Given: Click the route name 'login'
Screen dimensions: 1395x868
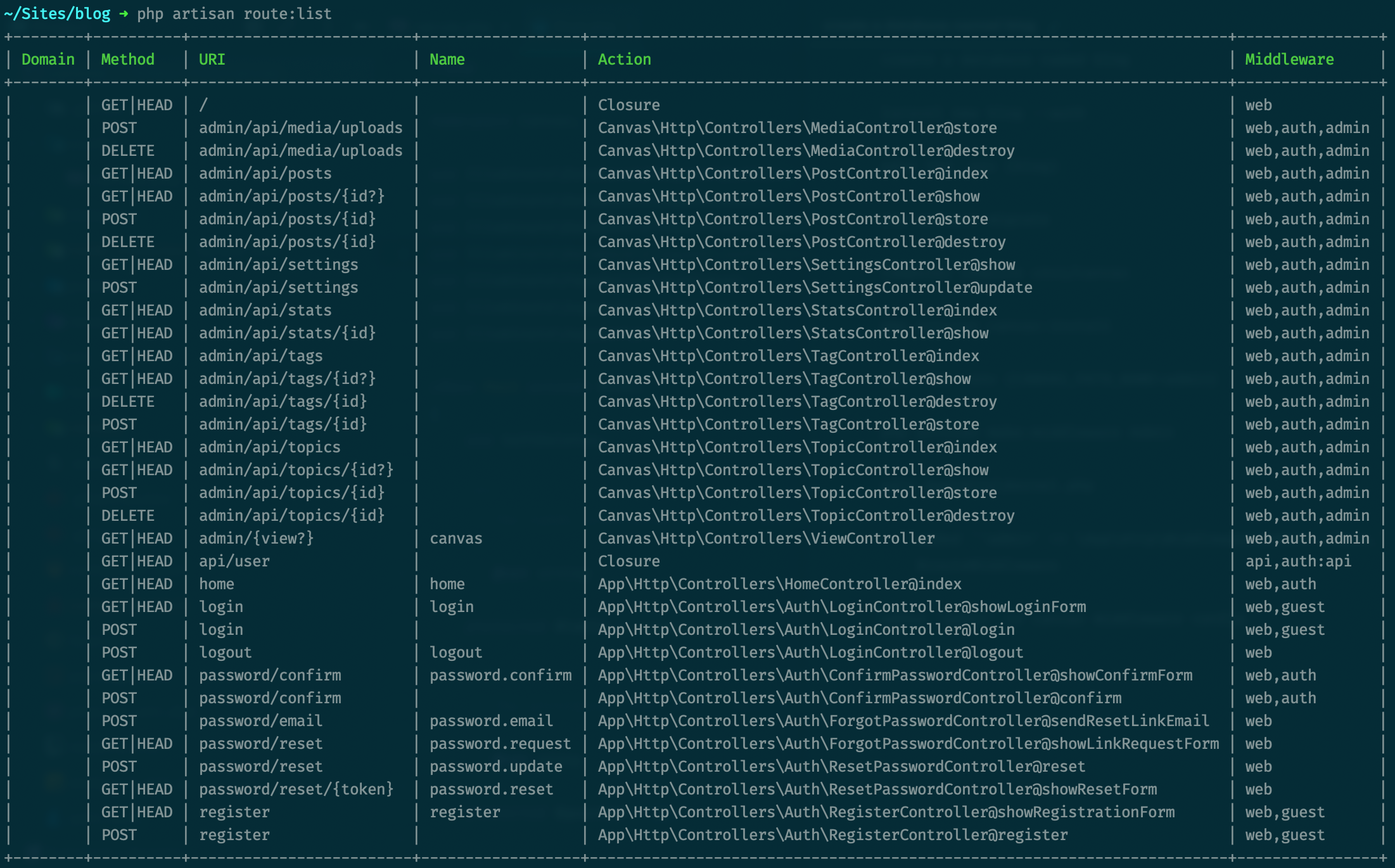Looking at the screenshot, I should 452,607.
